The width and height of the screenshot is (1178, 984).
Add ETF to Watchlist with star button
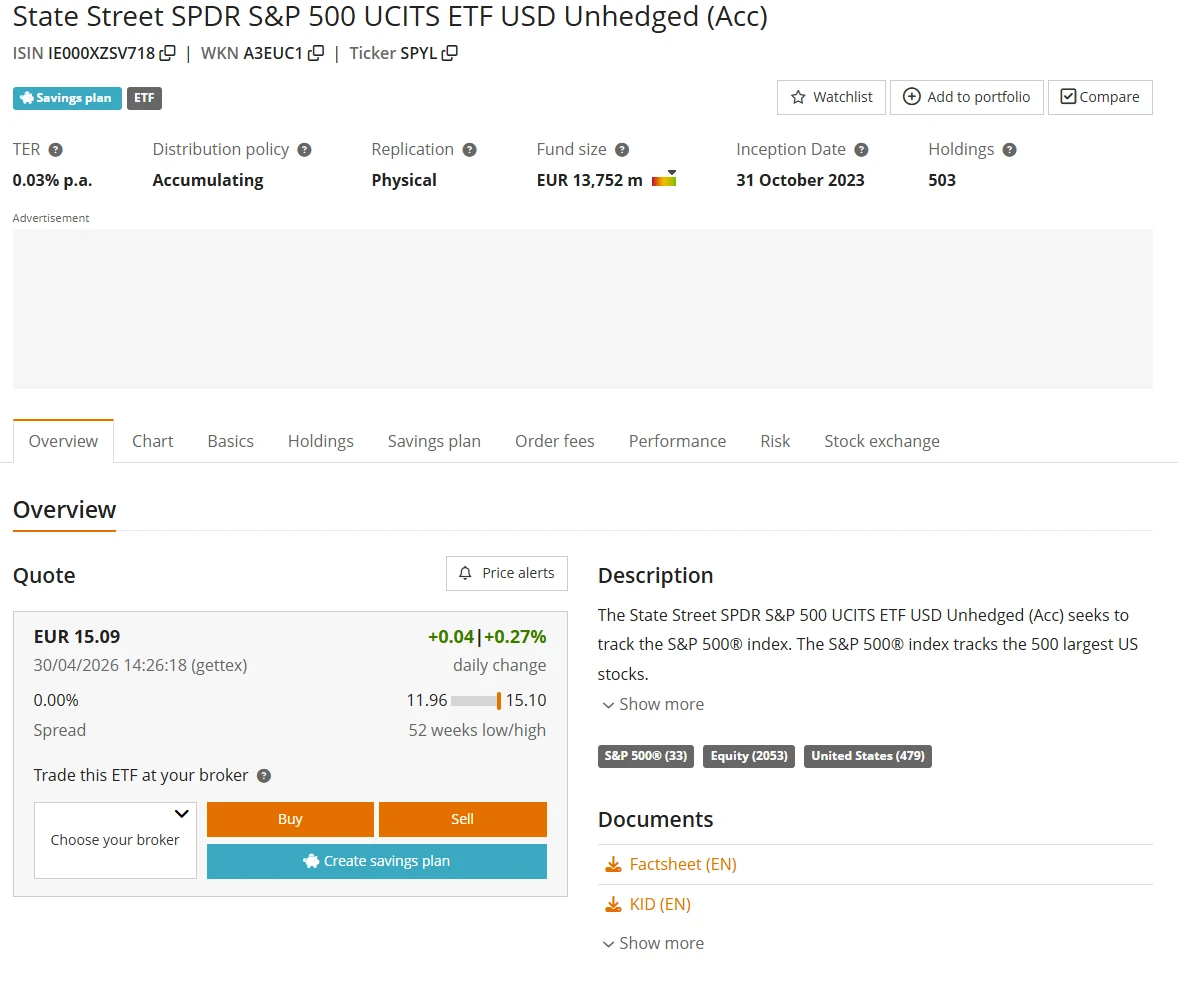coord(831,97)
